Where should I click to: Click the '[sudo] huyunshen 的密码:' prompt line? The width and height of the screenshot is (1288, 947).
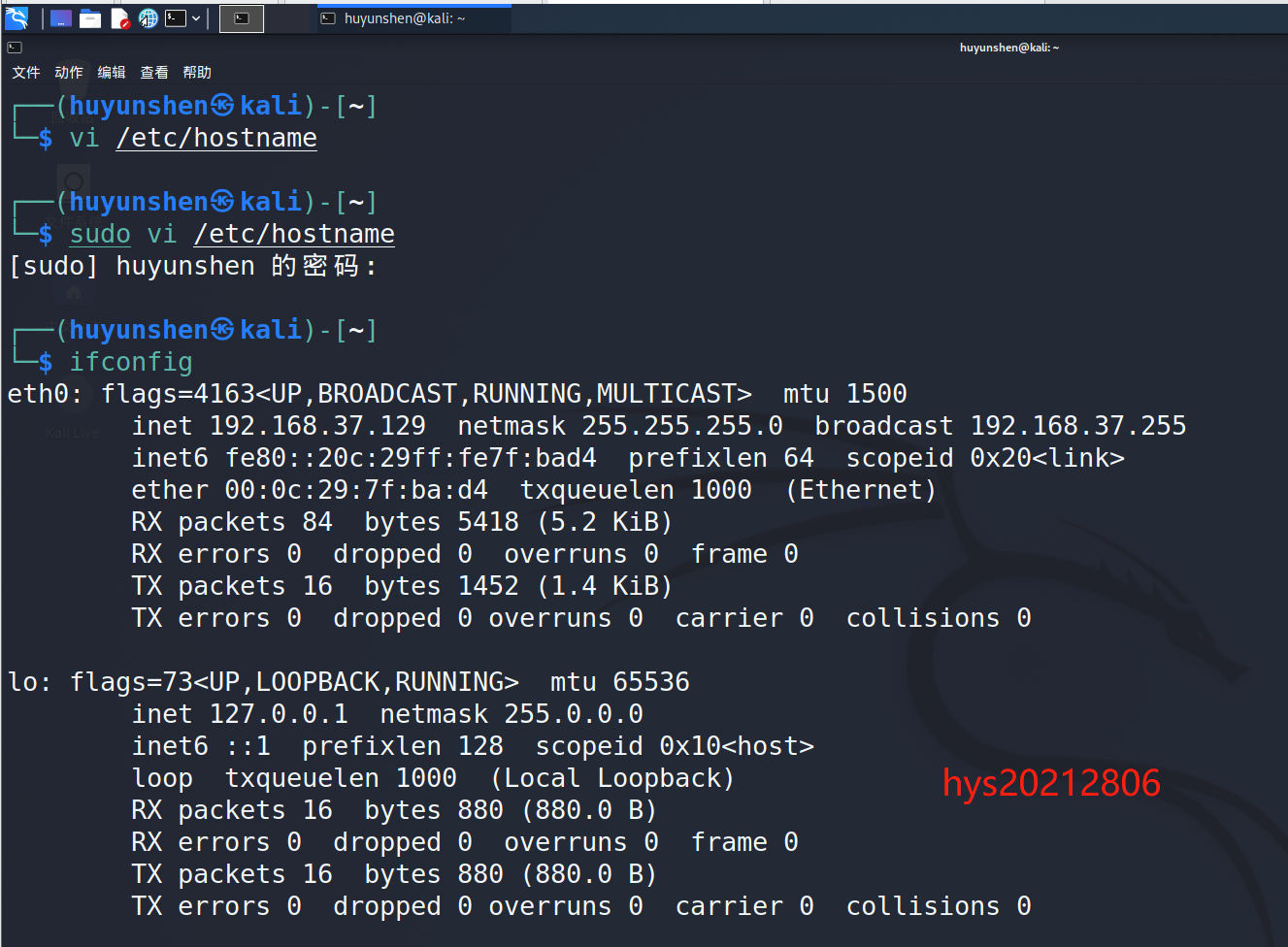(193, 266)
